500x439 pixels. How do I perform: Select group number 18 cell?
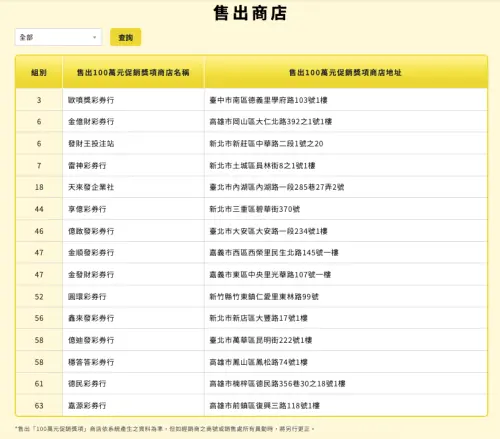[x=39, y=187]
